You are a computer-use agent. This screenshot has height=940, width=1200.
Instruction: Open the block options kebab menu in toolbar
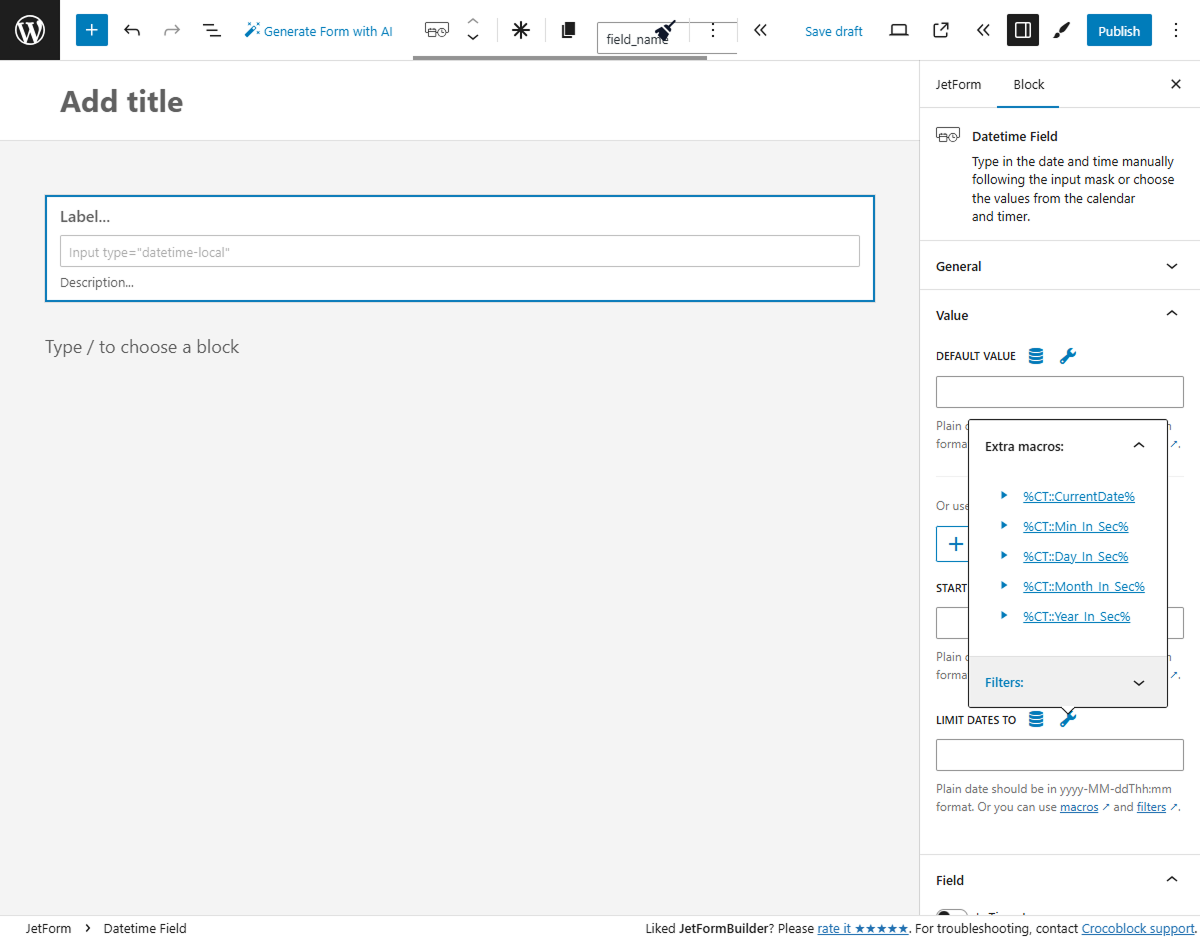pos(713,30)
